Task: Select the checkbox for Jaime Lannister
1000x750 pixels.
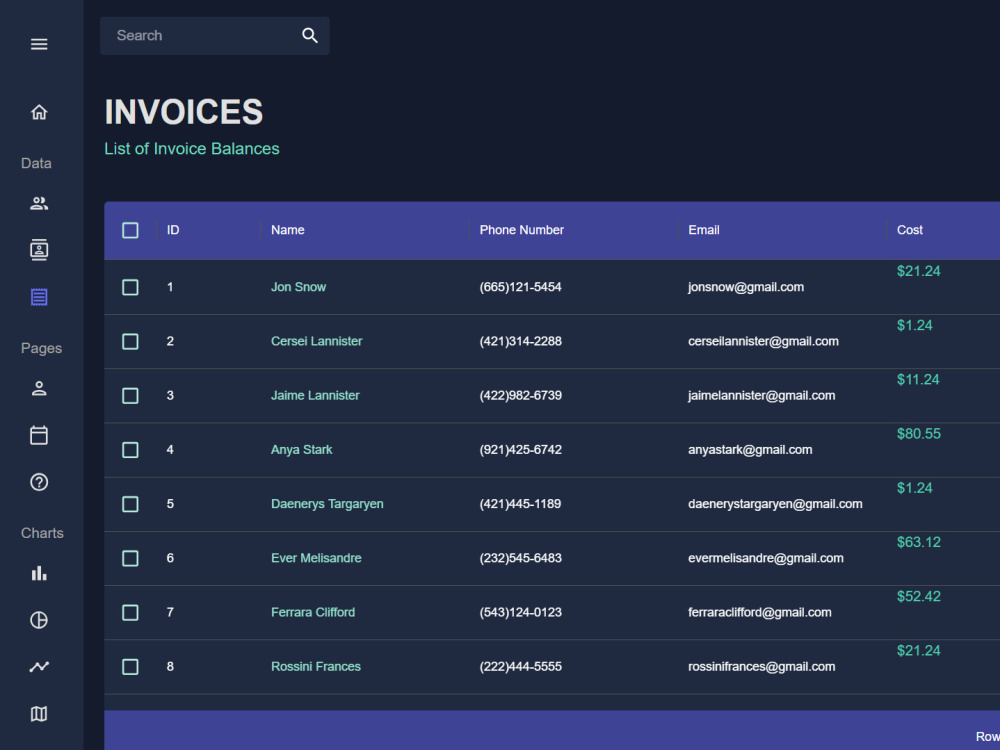Action: pyautogui.click(x=130, y=395)
